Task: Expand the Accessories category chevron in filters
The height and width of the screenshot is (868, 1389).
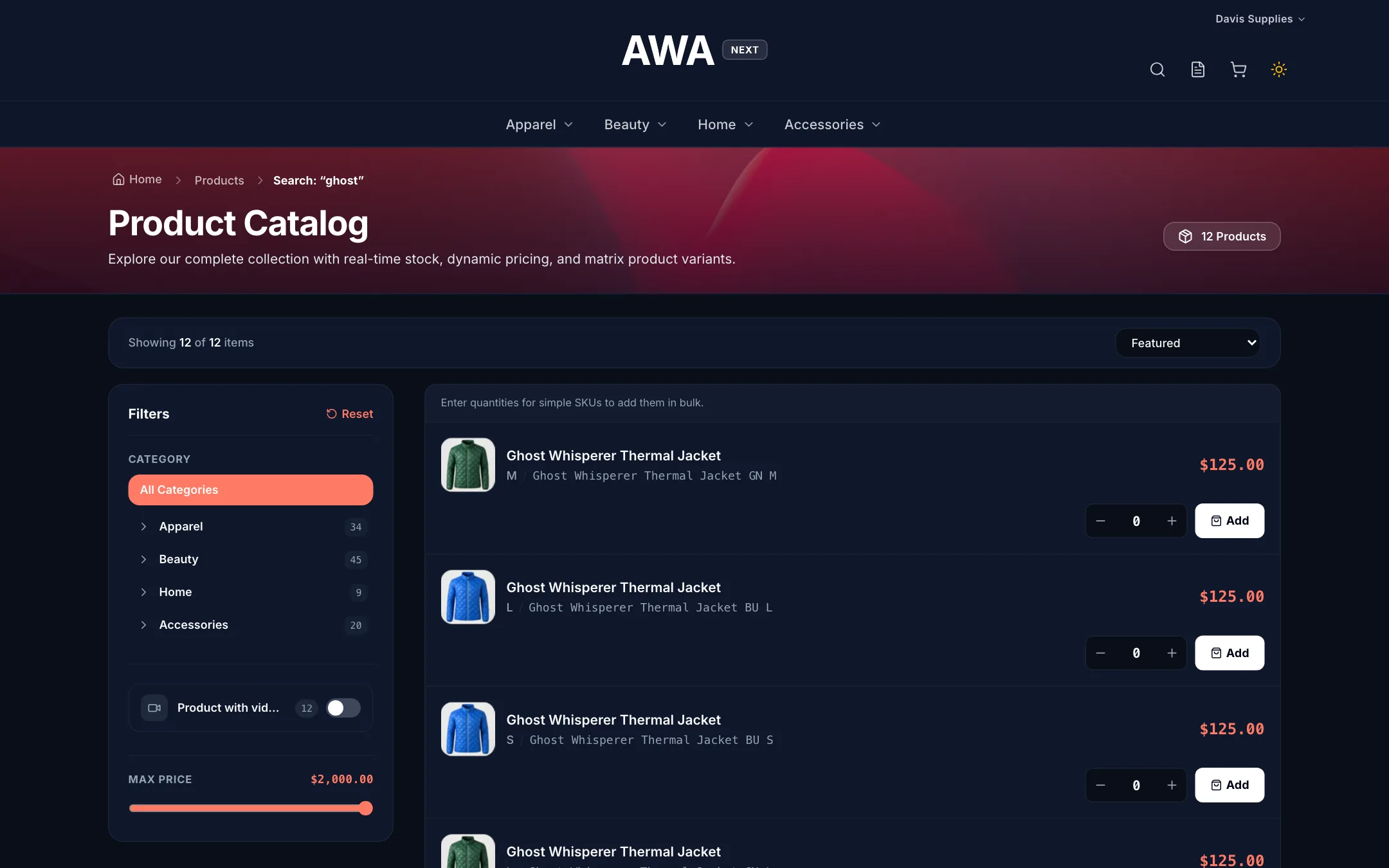Action: pos(143,625)
